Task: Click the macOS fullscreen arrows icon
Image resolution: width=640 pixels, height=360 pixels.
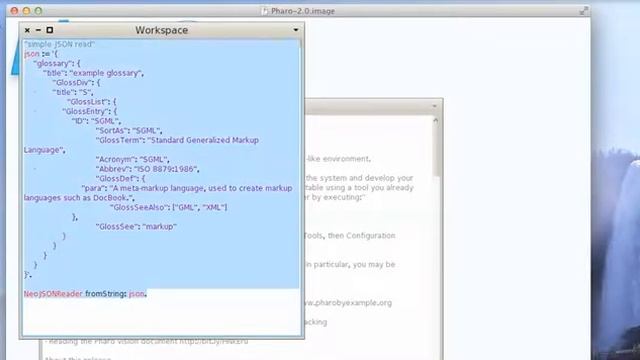Action: click(584, 11)
